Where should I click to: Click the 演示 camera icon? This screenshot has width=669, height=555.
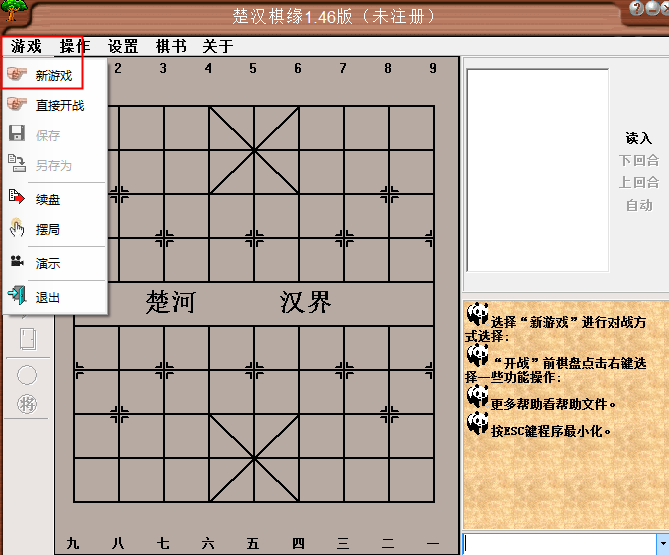17,261
